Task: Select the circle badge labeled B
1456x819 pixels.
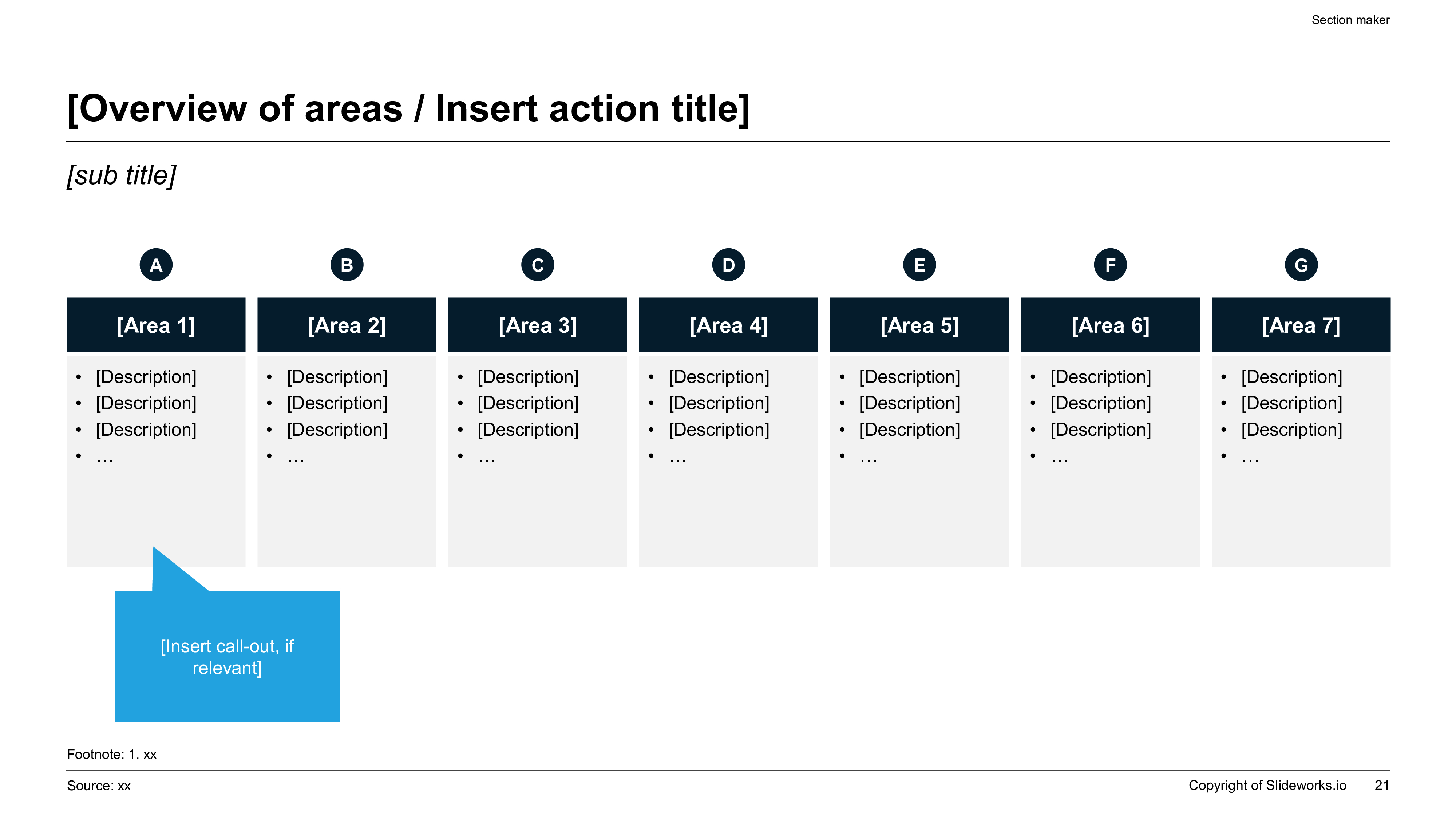Action: 347,265
